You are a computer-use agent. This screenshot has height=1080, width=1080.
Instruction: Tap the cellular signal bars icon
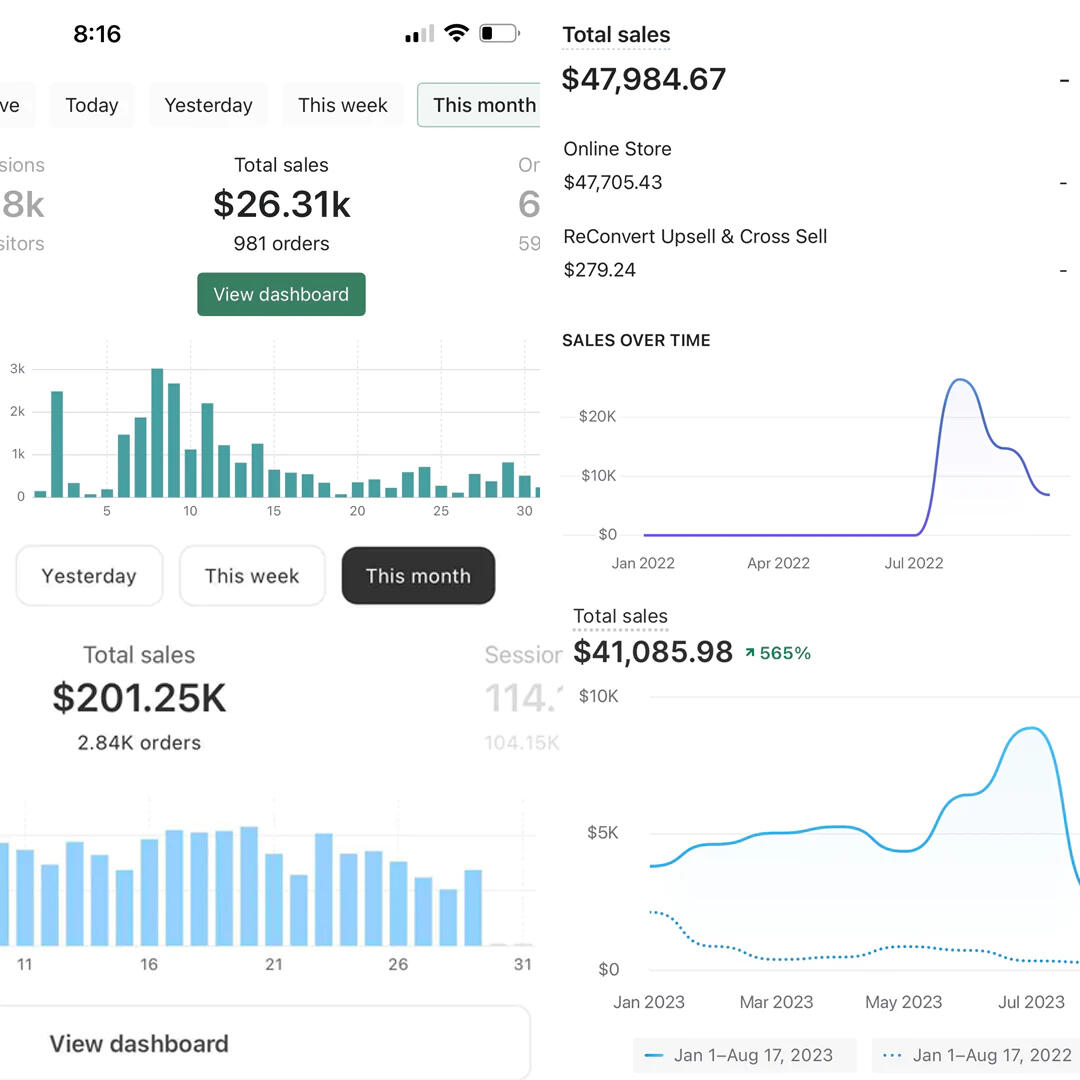[x=418, y=34]
